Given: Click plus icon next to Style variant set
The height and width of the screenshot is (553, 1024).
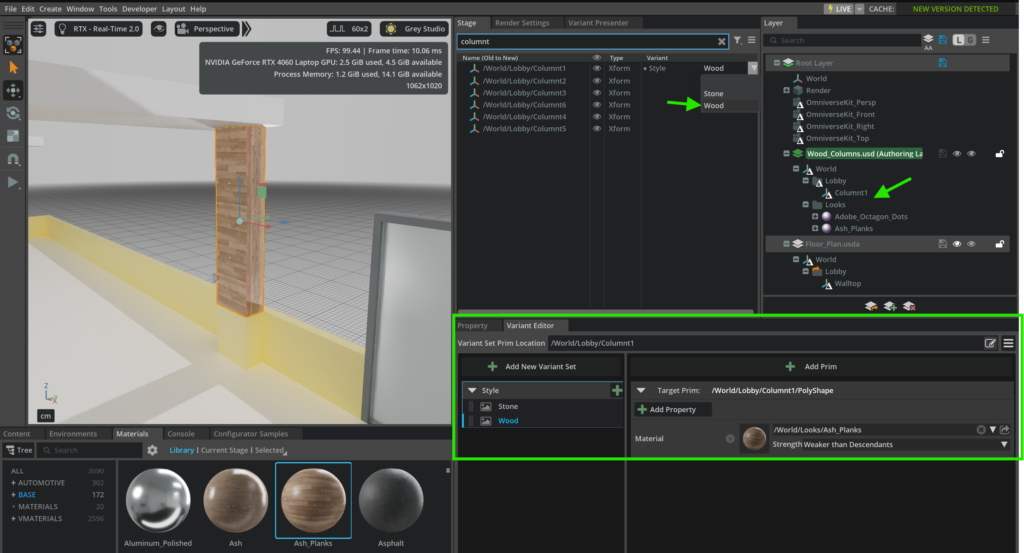Looking at the screenshot, I should click(x=617, y=391).
